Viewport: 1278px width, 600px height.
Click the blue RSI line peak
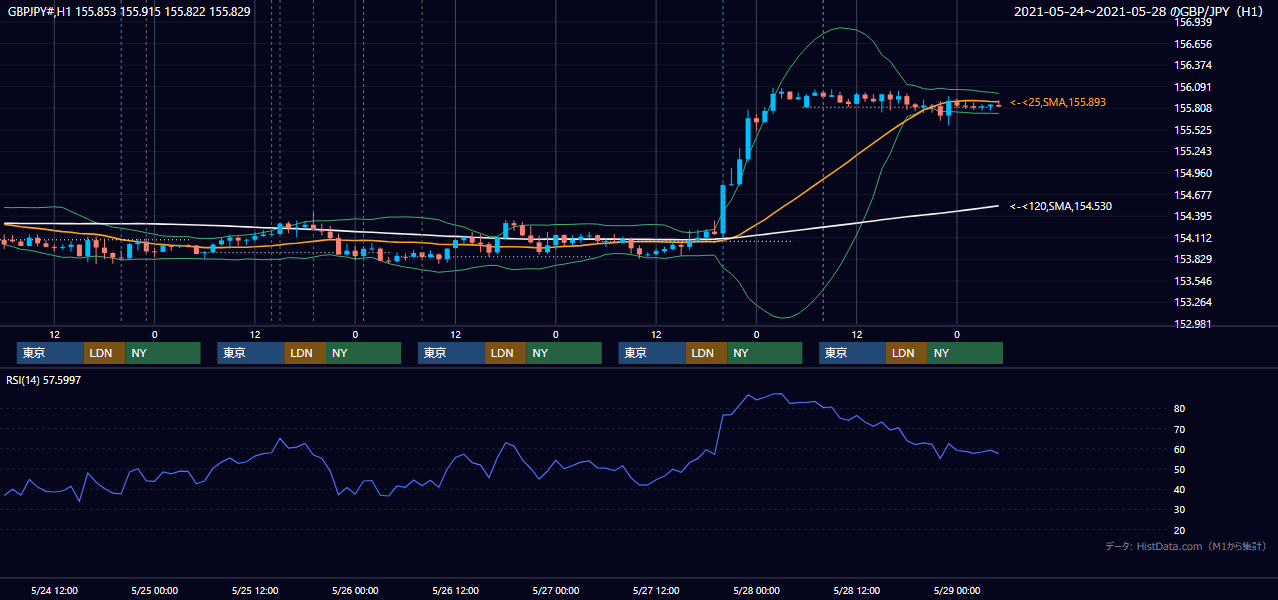(777, 394)
